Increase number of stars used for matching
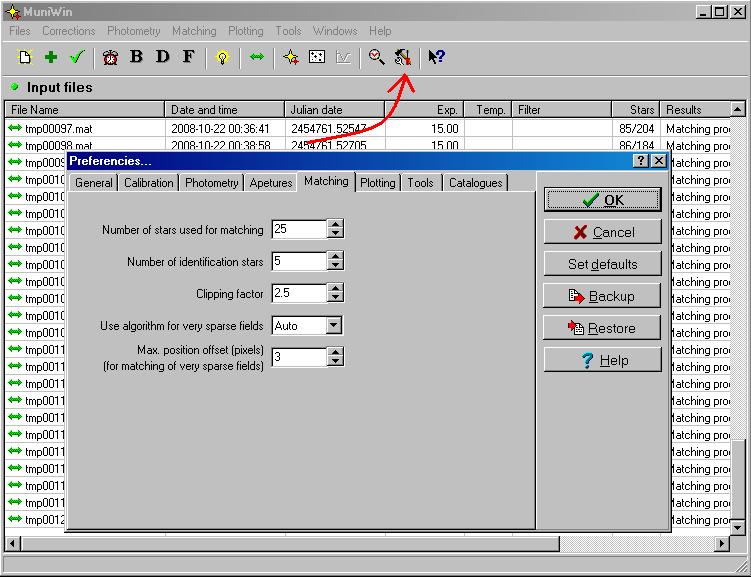The image size is (751, 577). [x=335, y=224]
